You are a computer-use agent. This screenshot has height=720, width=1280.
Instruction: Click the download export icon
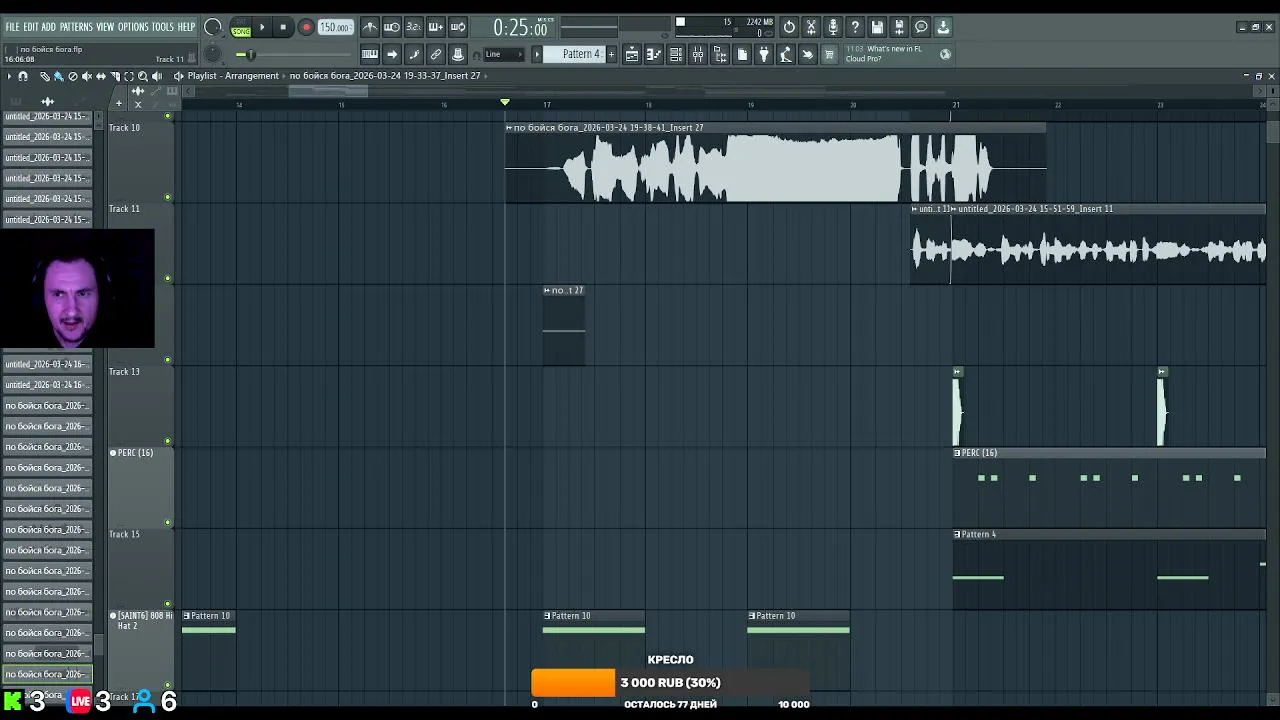click(x=943, y=27)
